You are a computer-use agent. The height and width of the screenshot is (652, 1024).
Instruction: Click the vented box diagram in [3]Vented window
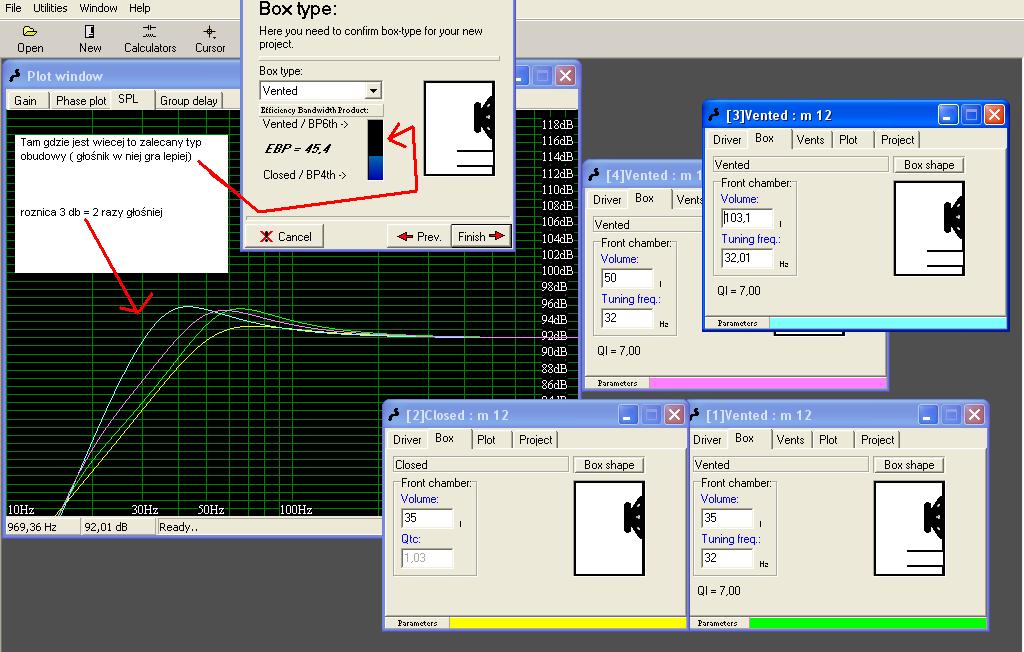929,228
